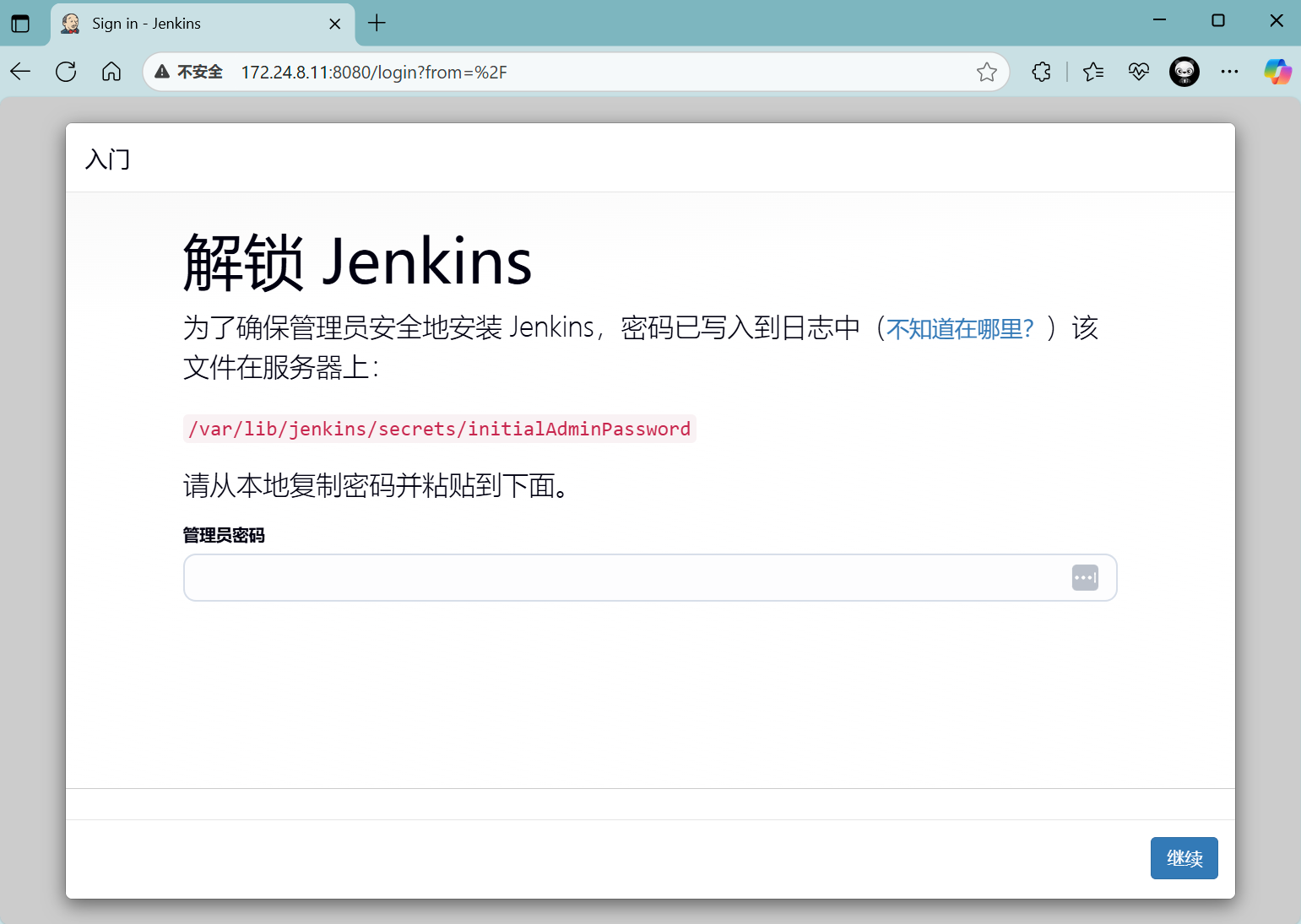
Task: Open the Favorites list icon
Action: tap(1092, 73)
